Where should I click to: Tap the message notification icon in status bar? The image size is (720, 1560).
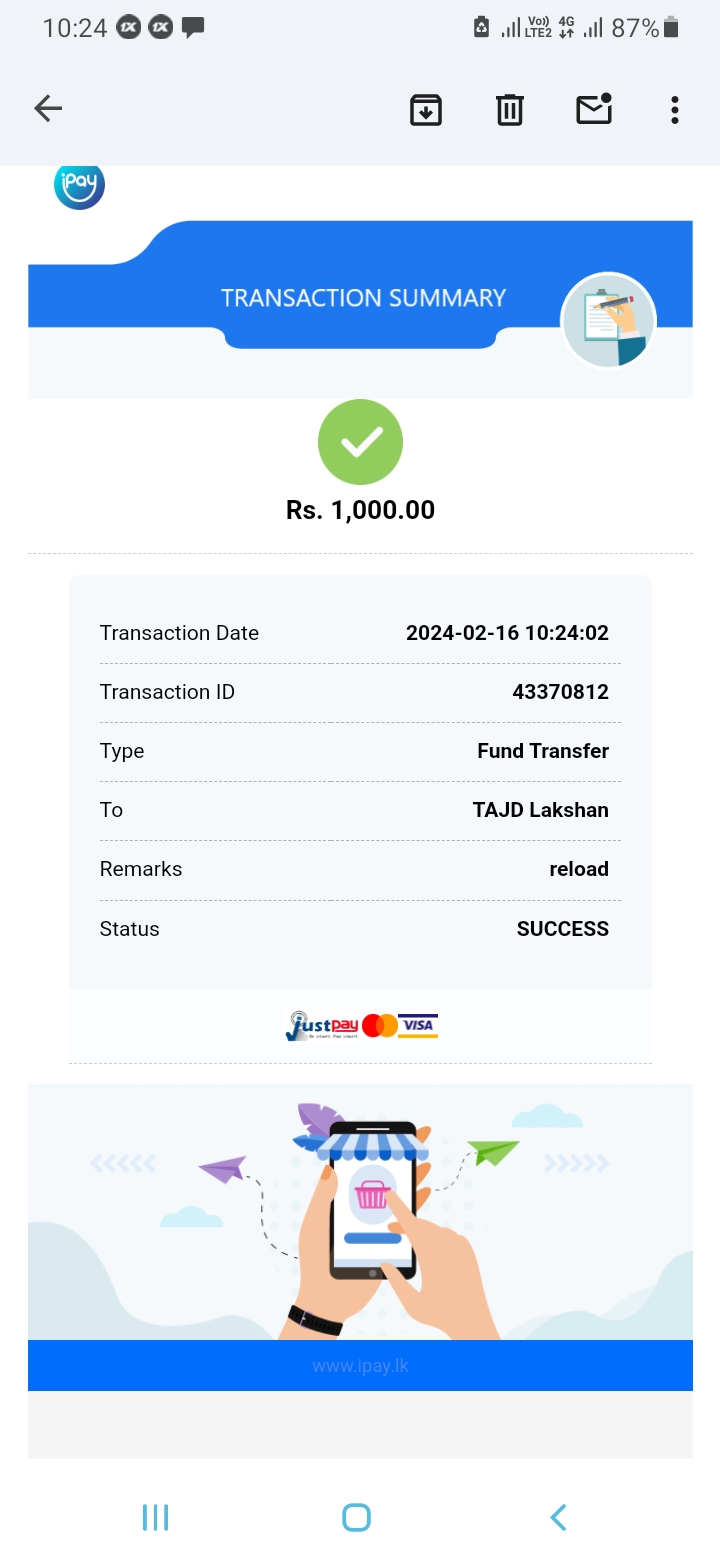[193, 28]
